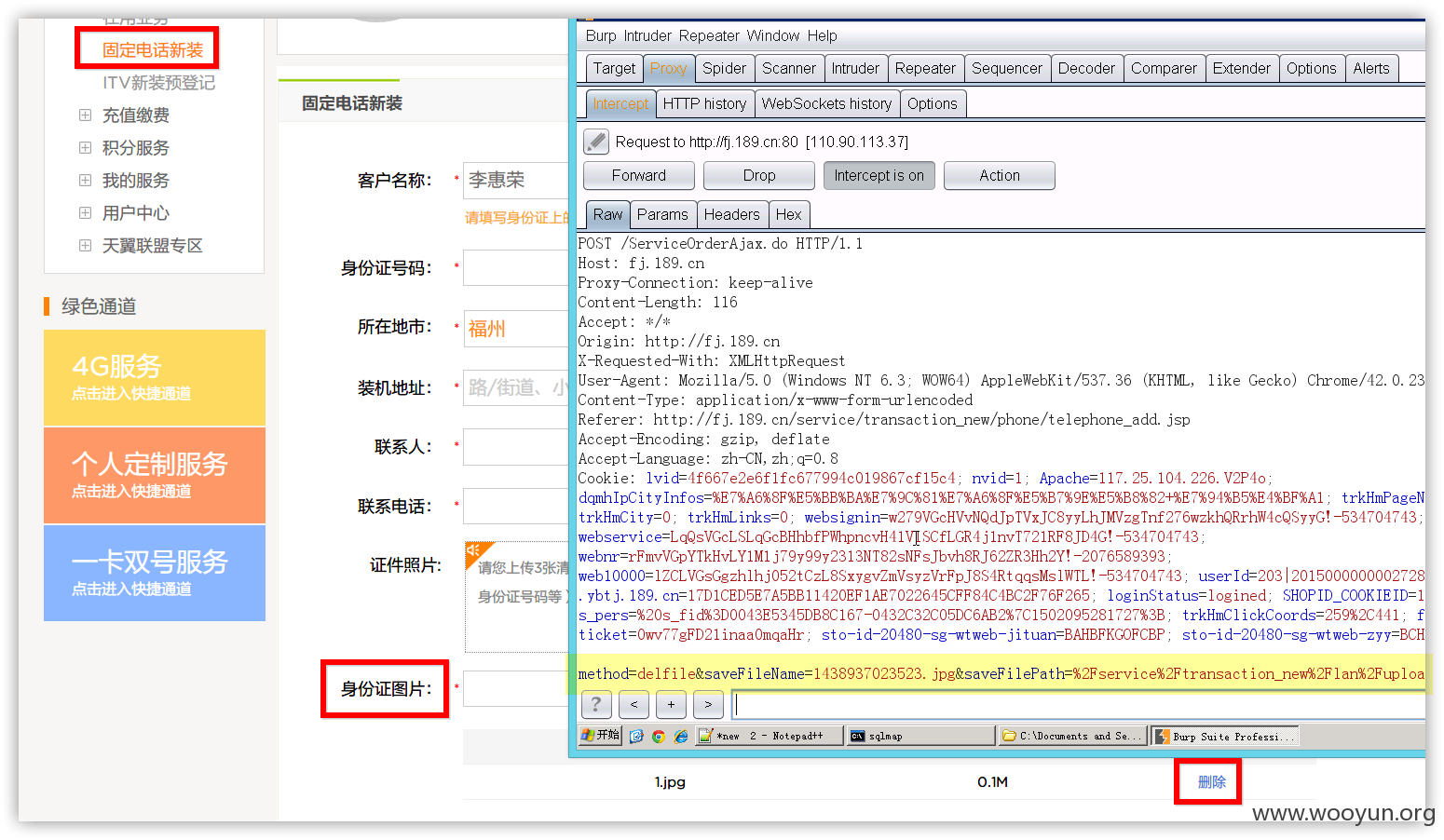Click the Burp search input field
The width and height of the screenshot is (1444, 840).
point(1078,704)
